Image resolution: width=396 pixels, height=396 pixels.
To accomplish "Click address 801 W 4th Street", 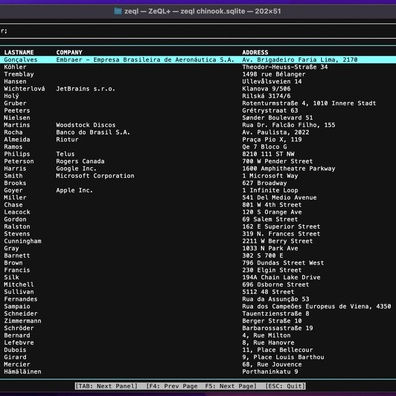I will pos(272,205).
